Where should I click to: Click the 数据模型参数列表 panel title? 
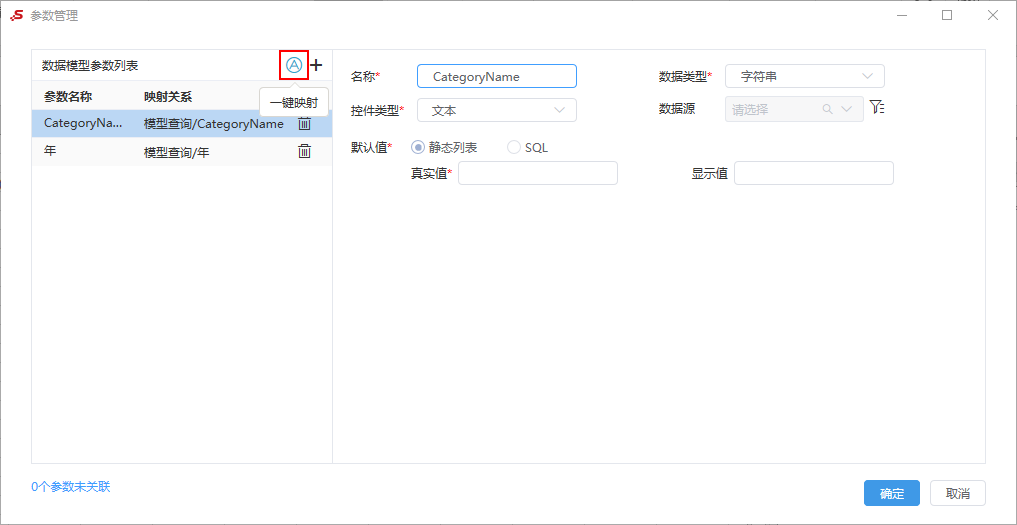click(90, 66)
